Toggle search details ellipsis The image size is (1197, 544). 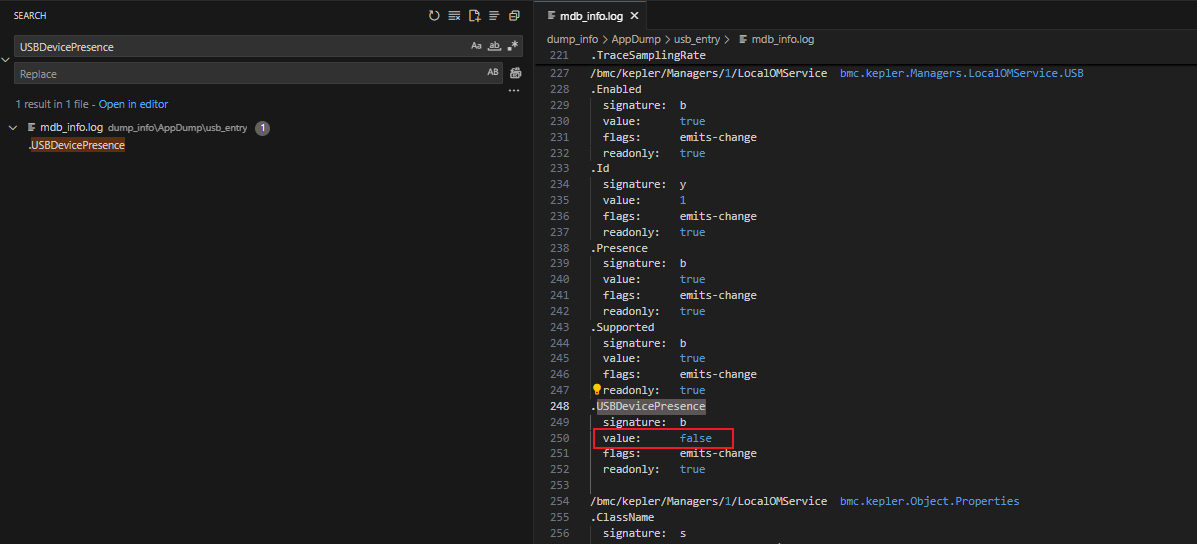(x=514, y=91)
